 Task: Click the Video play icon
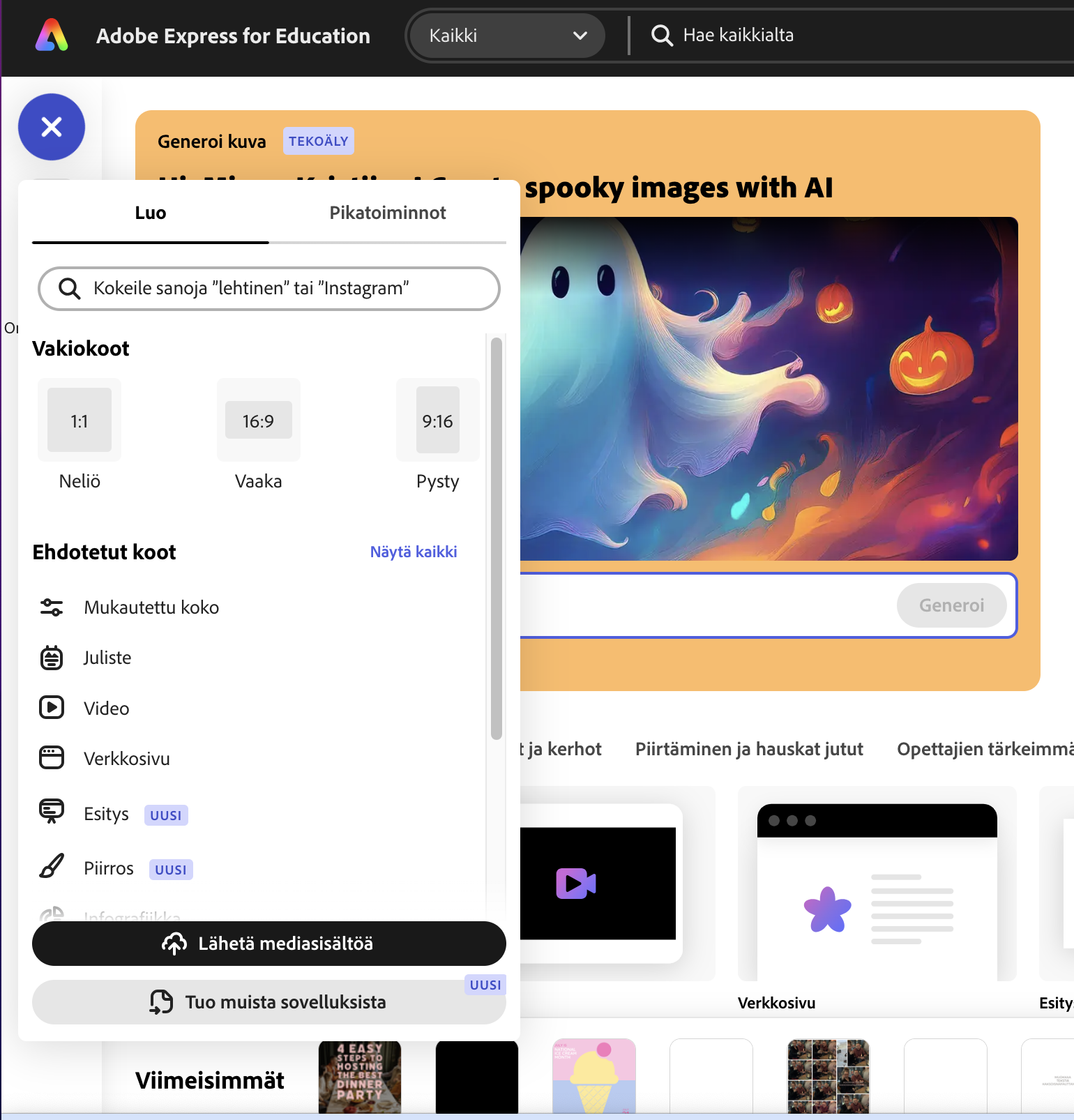click(x=52, y=708)
